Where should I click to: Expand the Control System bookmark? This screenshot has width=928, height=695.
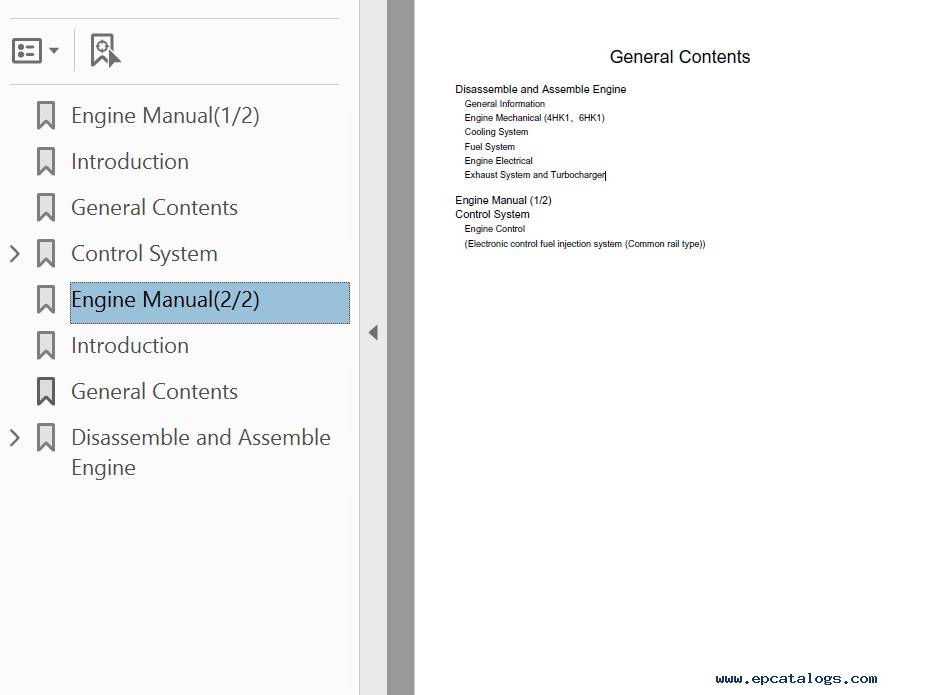pos(15,254)
